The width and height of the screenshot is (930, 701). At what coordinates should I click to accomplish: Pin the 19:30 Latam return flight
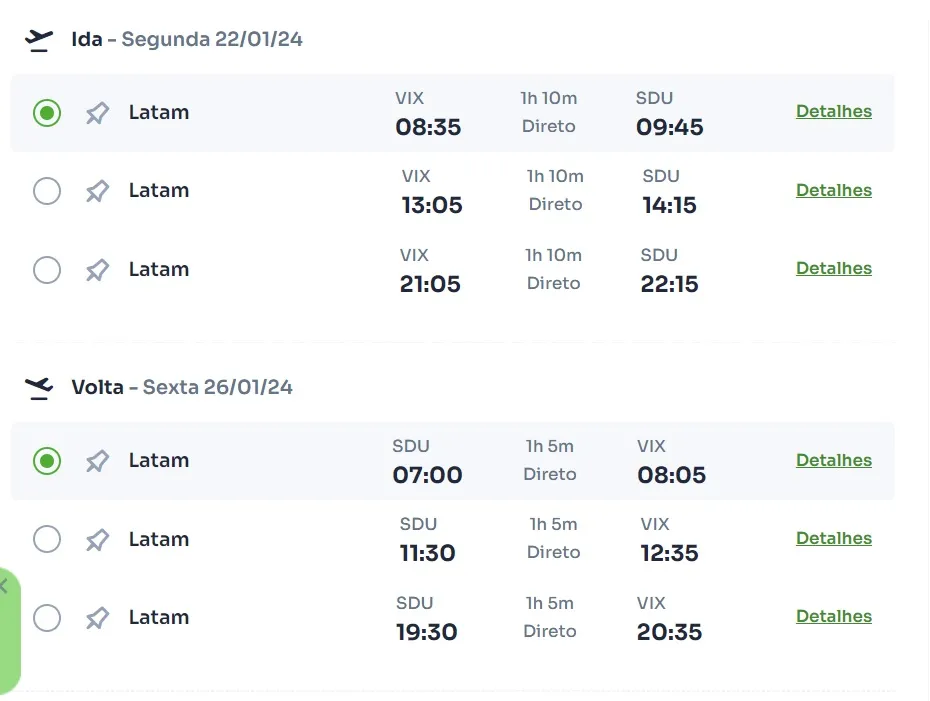(x=97, y=618)
